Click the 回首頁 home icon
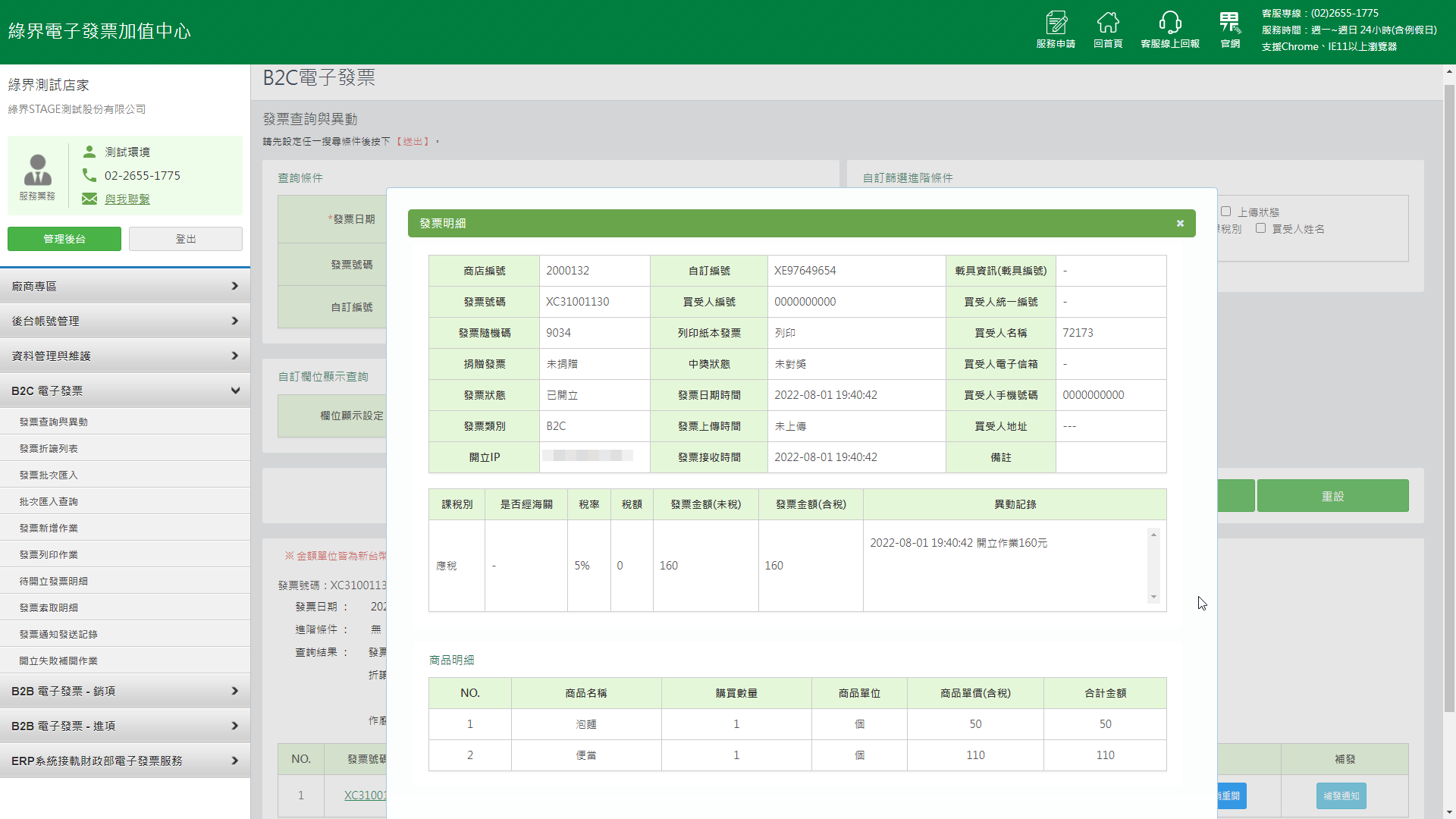 click(x=1108, y=23)
